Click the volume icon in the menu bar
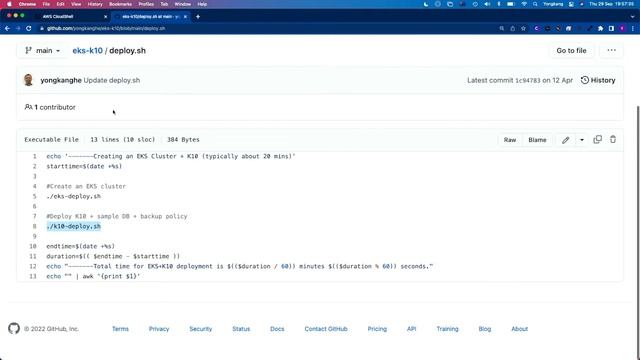Image resolution: width=640 pixels, height=360 pixels. (487, 4)
